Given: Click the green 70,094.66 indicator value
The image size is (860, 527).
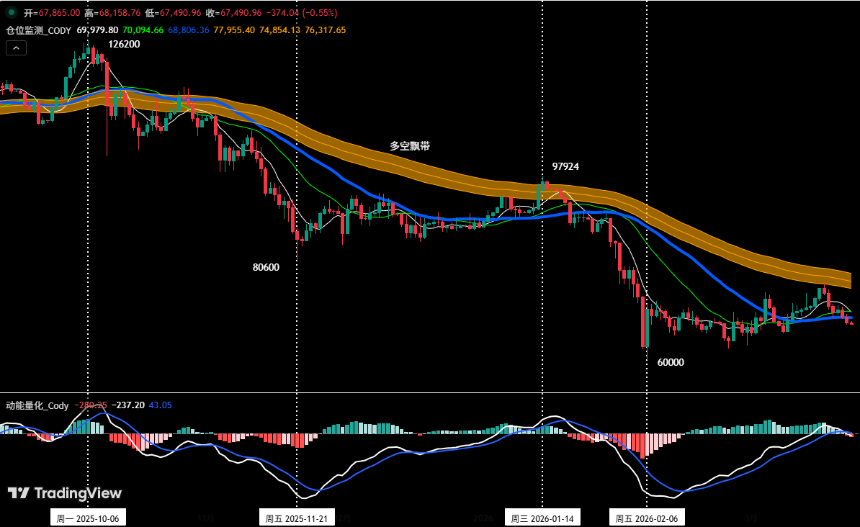Looking at the screenshot, I should click(x=144, y=30).
